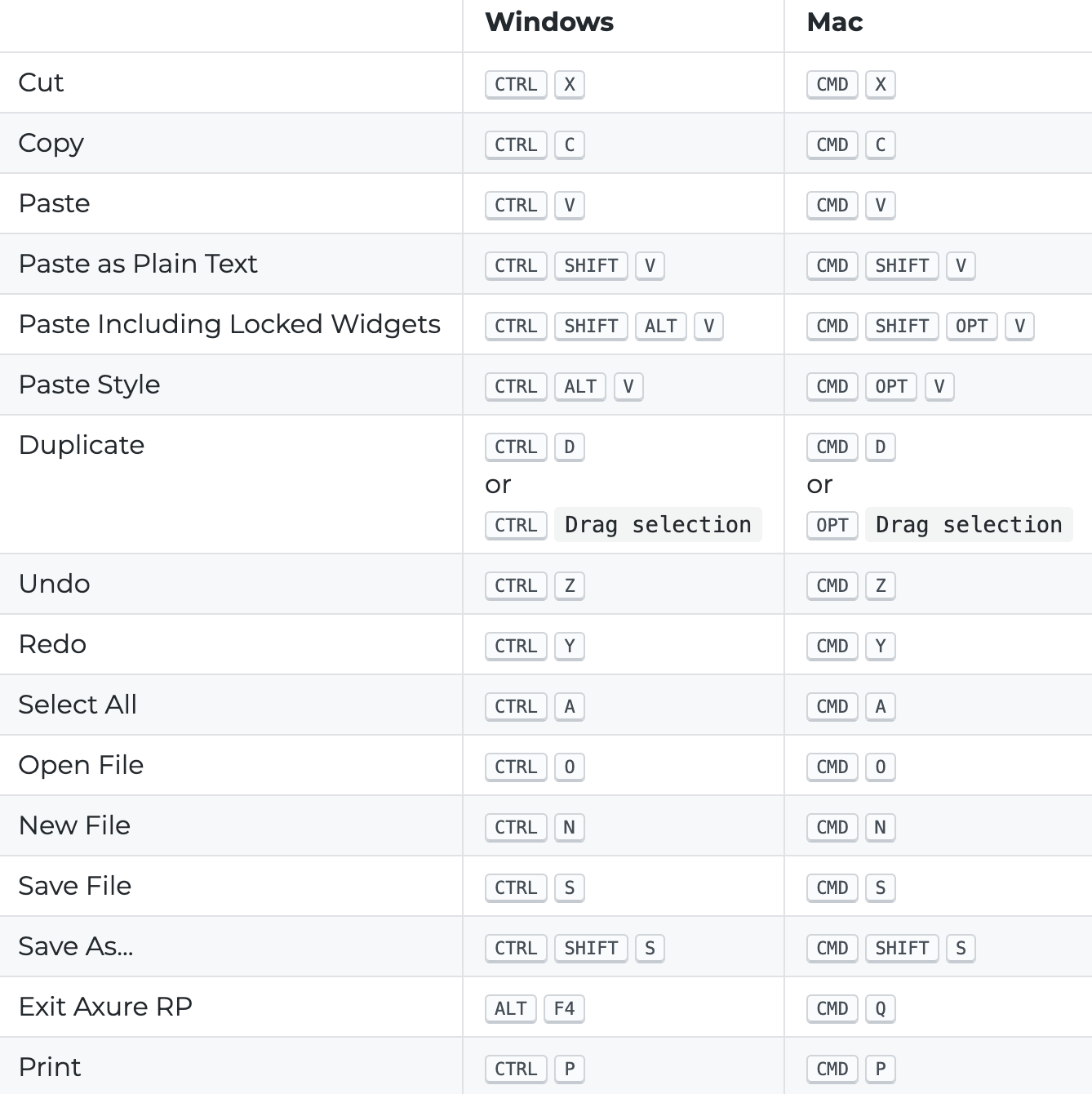Click the Z key in Windows Undo row

[570, 585]
